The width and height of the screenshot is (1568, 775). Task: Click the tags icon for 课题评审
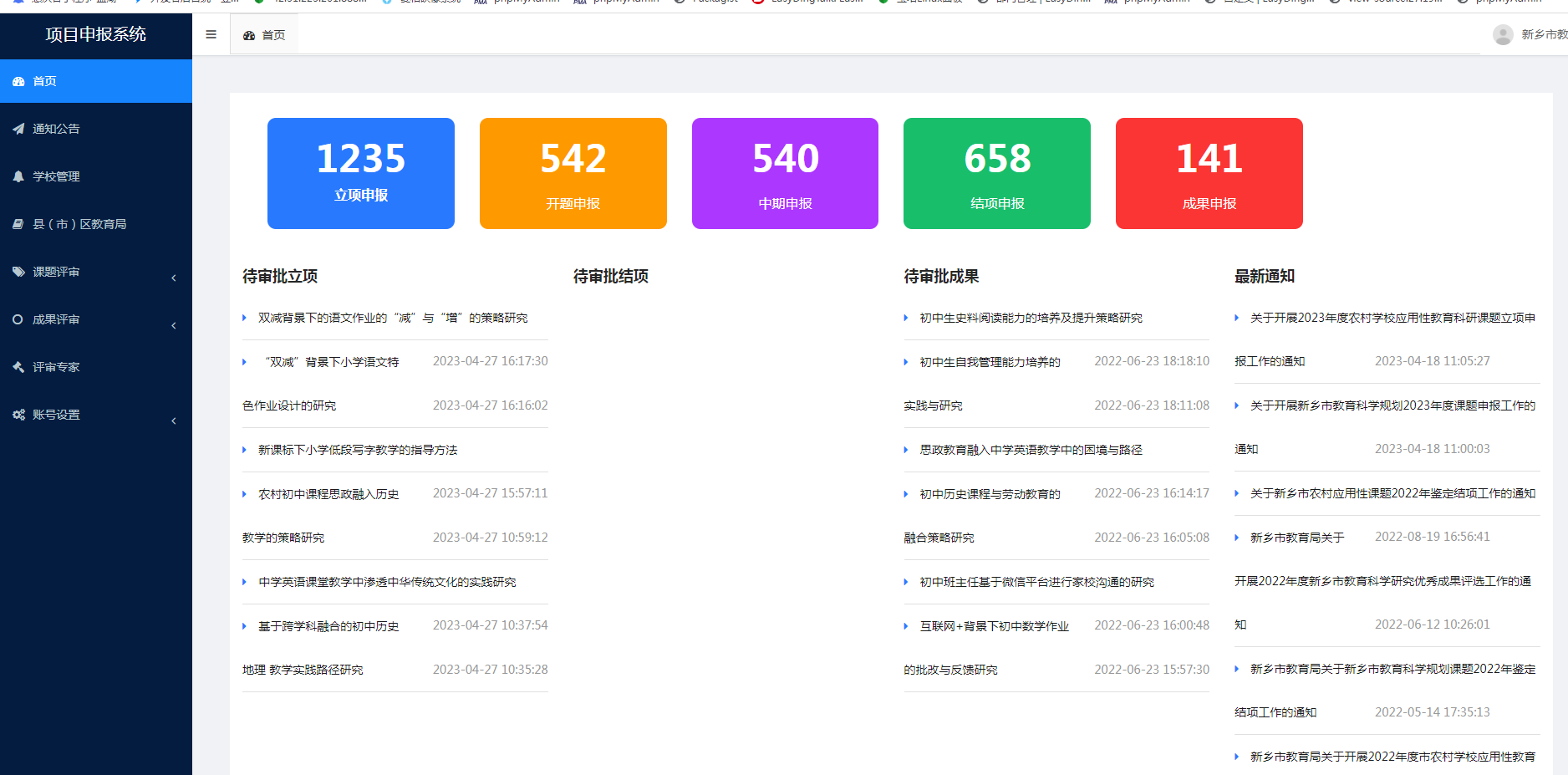(18, 272)
